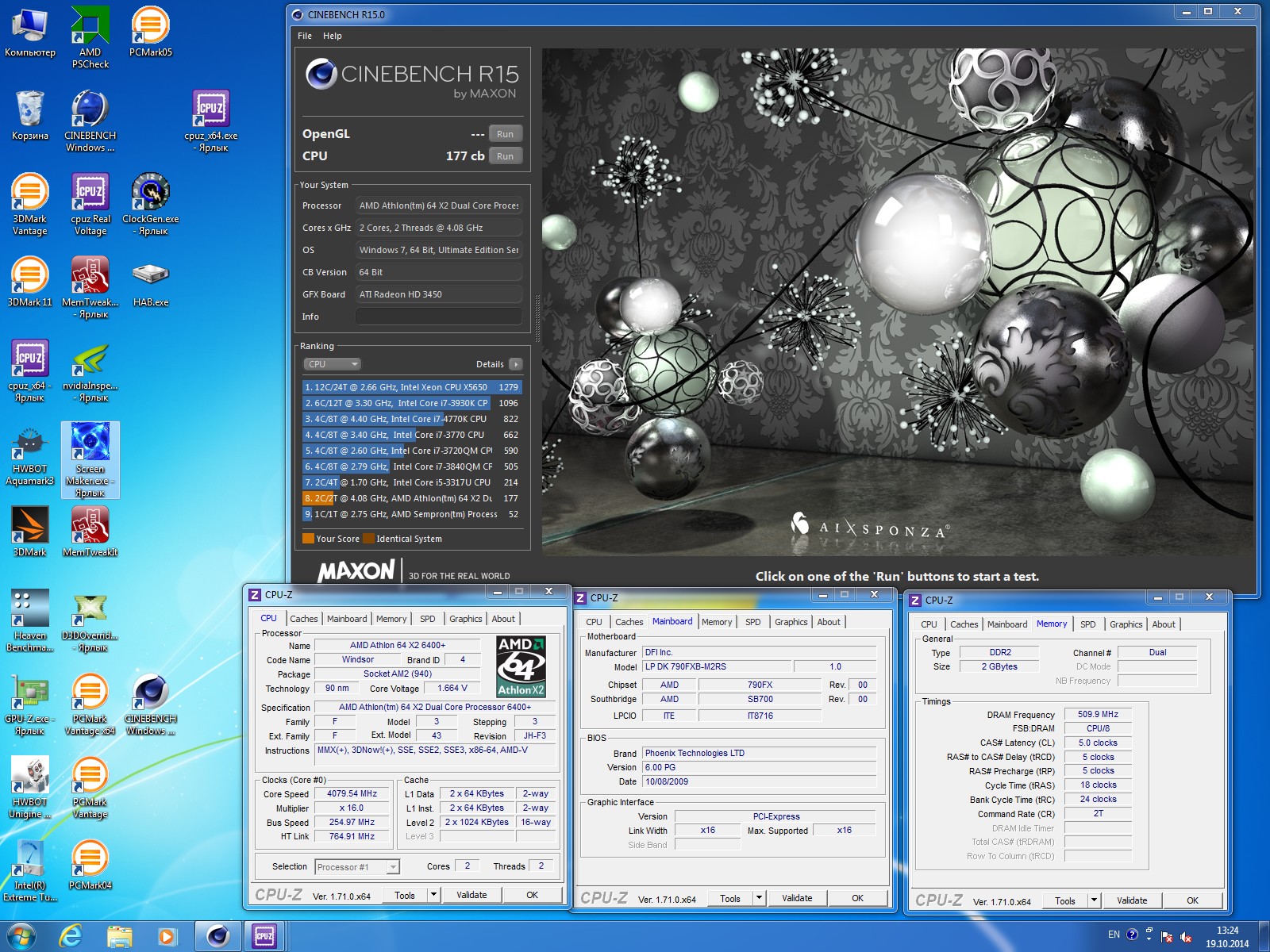1270x952 pixels.
Task: Select ranking row Intel Xeon CPU X5650
Action: 412,387
